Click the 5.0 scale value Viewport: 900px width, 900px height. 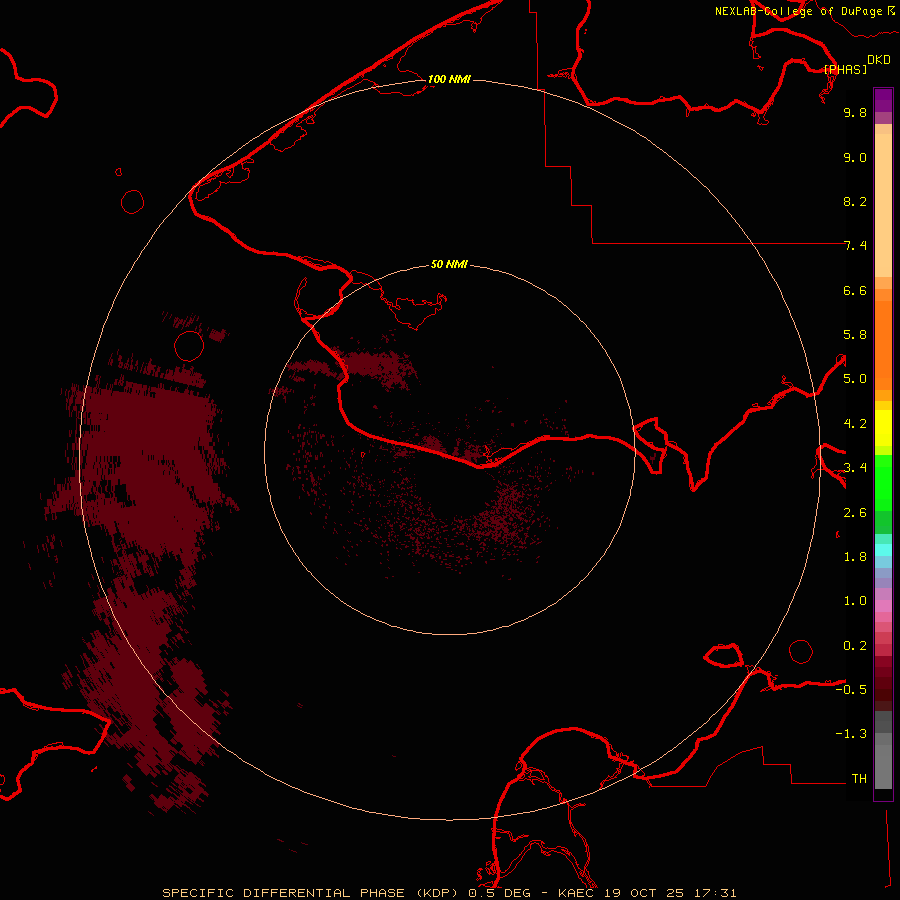855,379
